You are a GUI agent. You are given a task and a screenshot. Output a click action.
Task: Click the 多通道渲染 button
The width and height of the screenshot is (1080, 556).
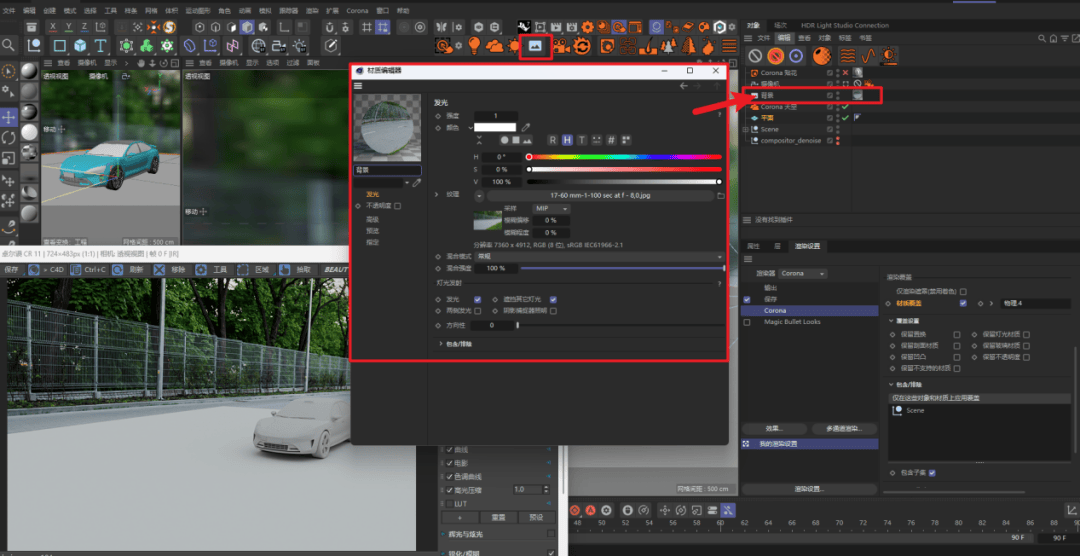click(x=838, y=428)
